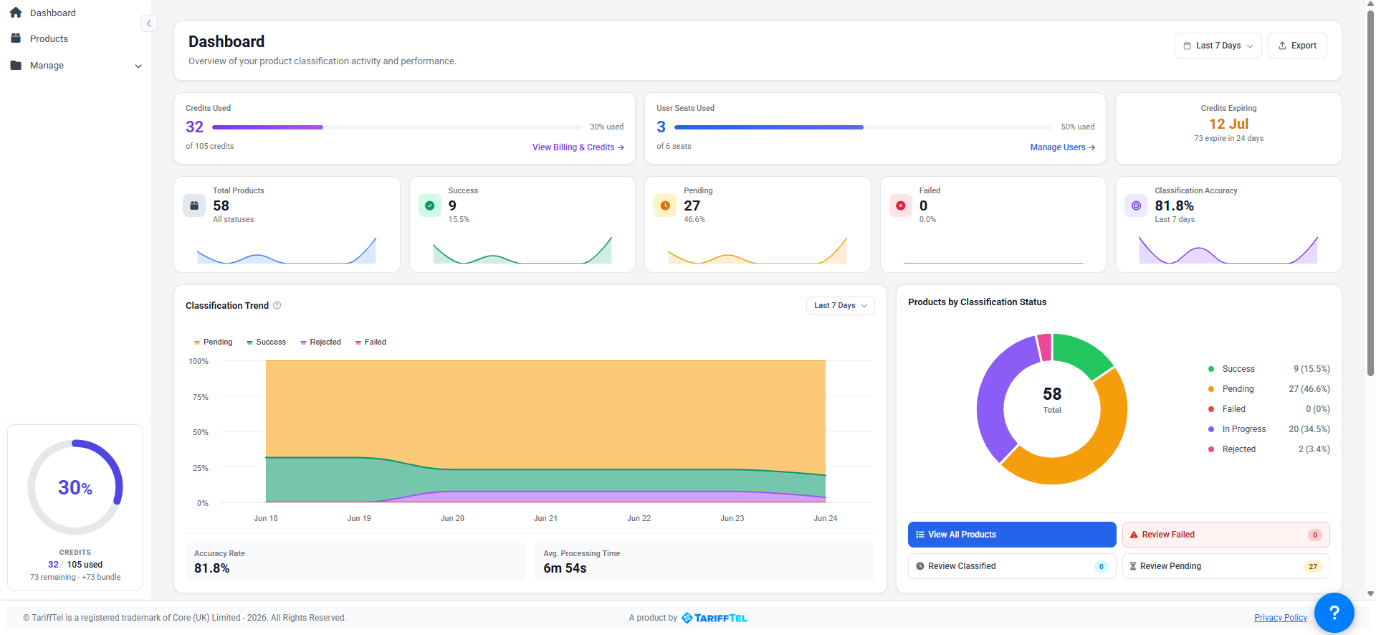The height and width of the screenshot is (635, 1376).
Task: Click the Jun 21 axis label
Action: pyautogui.click(x=546, y=518)
